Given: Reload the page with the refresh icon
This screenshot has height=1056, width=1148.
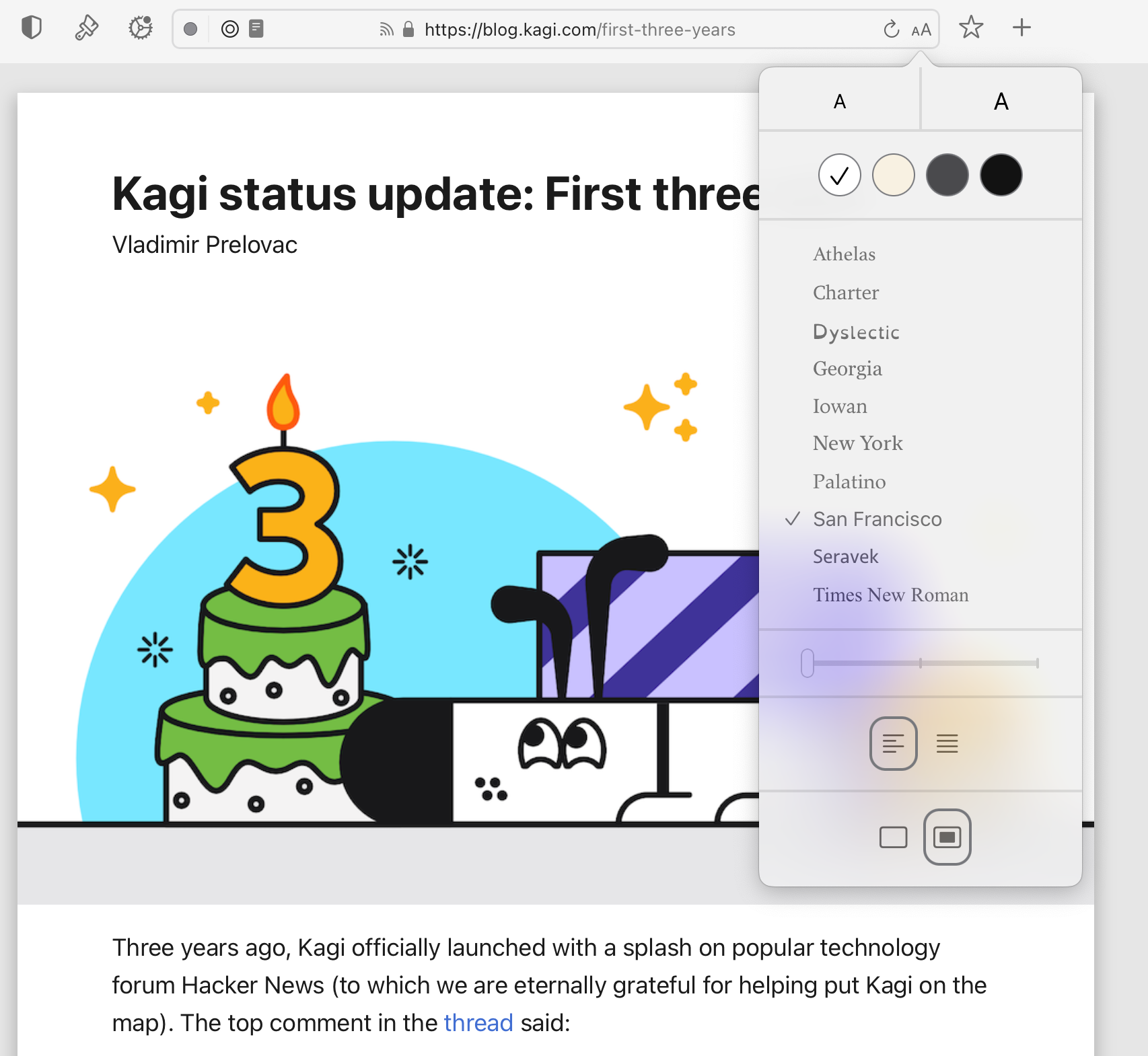Looking at the screenshot, I should click(x=891, y=30).
